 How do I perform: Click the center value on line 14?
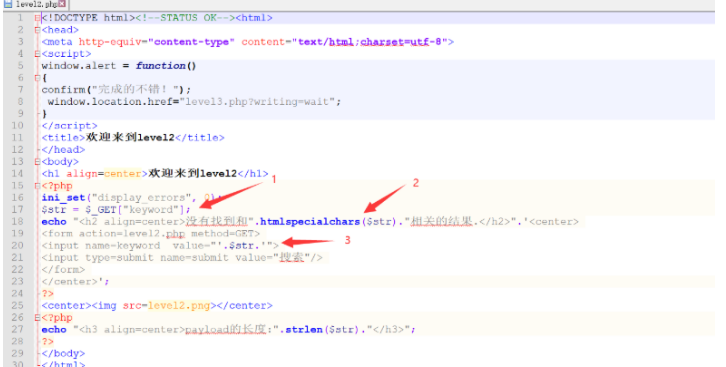[122, 174]
